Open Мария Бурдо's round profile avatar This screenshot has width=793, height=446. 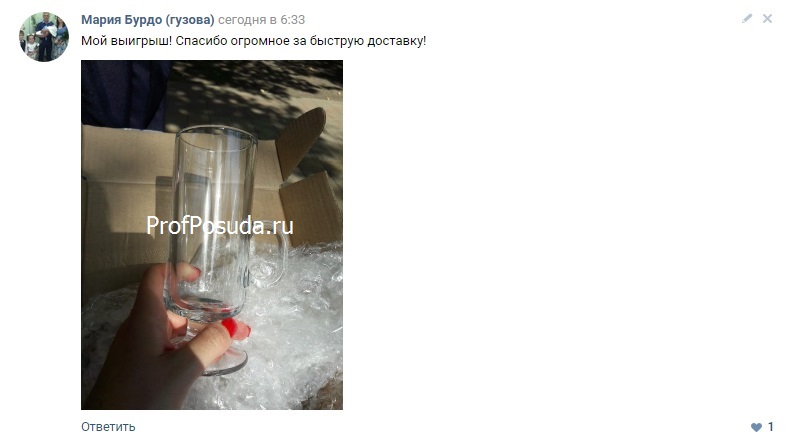tap(44, 37)
